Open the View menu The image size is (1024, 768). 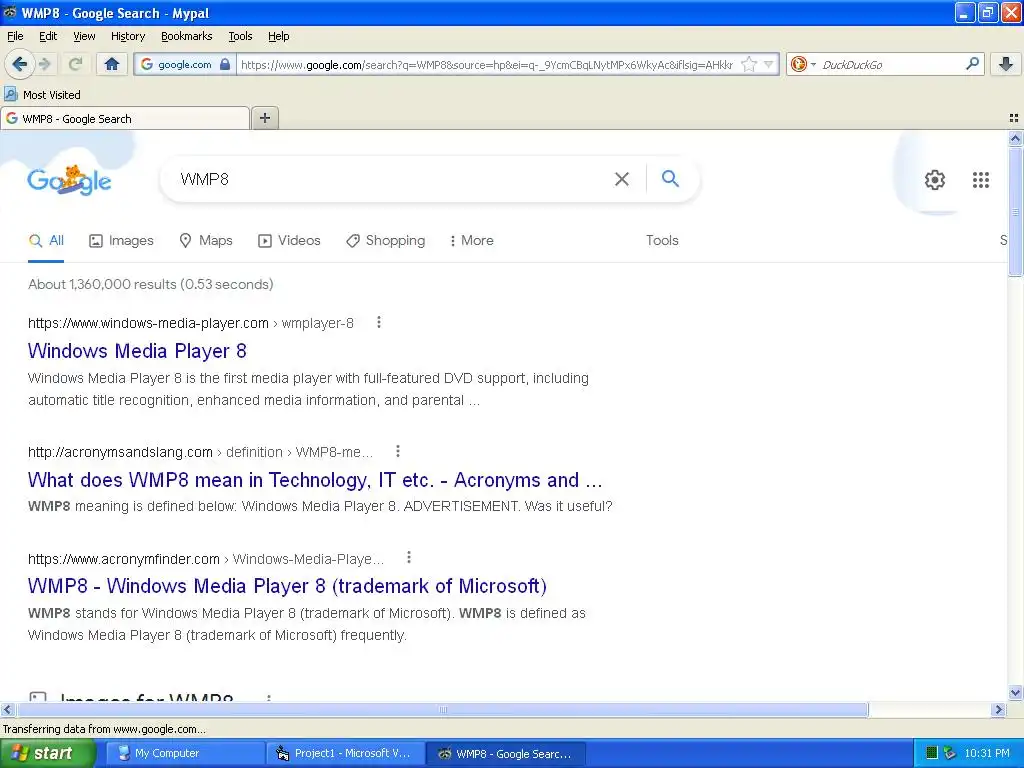84,36
